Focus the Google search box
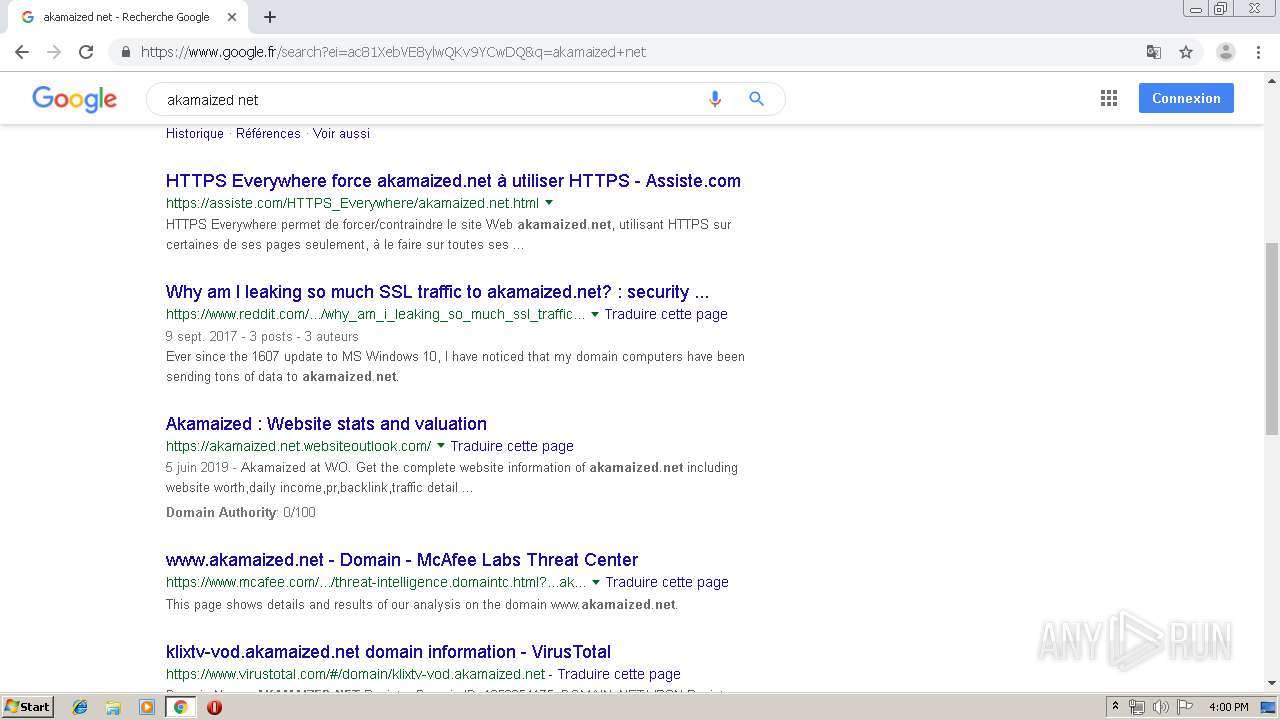The width and height of the screenshot is (1280, 720). 430,99
